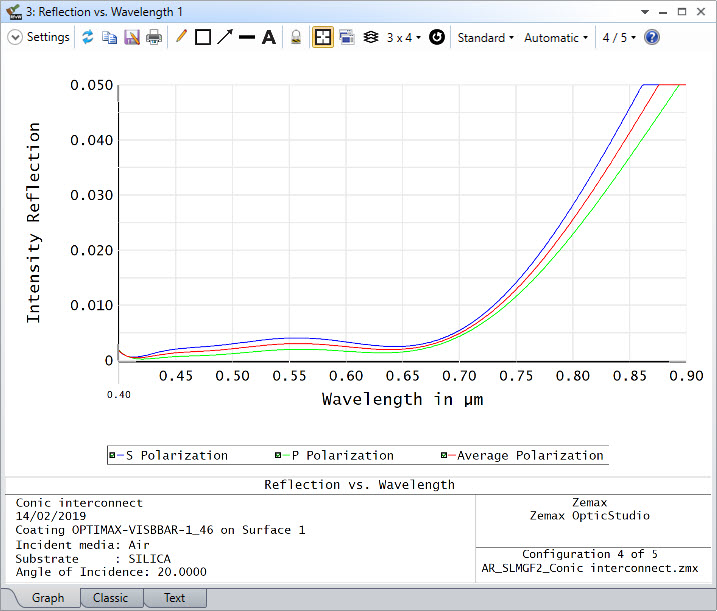This screenshot has width=717, height=611.
Task: Toggle S Polarization legend marker
Action: click(x=112, y=455)
